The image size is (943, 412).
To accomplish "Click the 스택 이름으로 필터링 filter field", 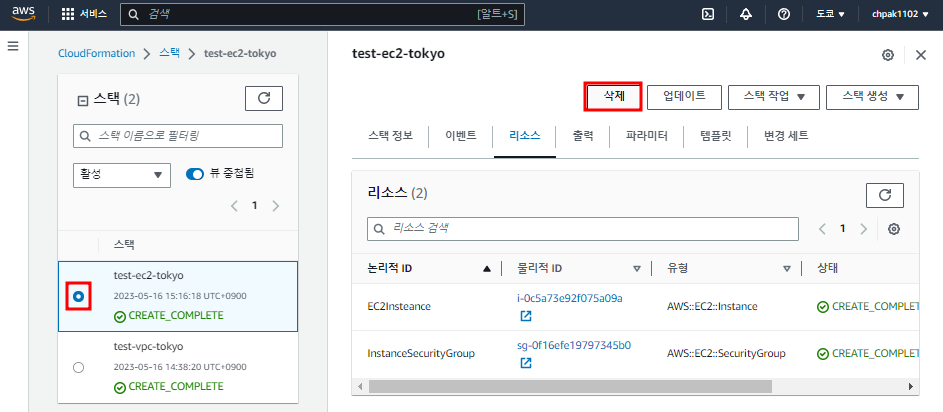I will pos(178,136).
